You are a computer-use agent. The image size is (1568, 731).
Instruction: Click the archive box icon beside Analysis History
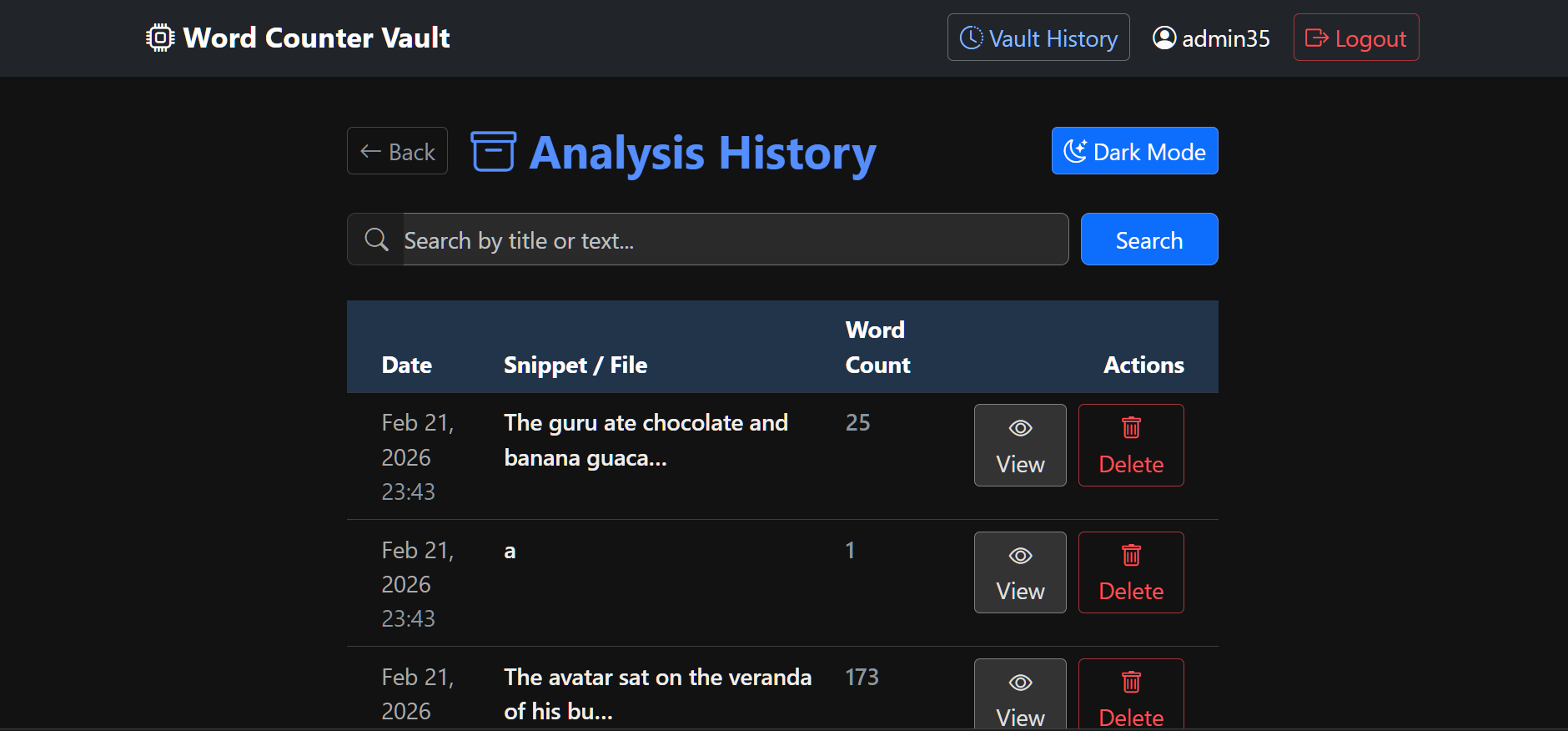(493, 151)
